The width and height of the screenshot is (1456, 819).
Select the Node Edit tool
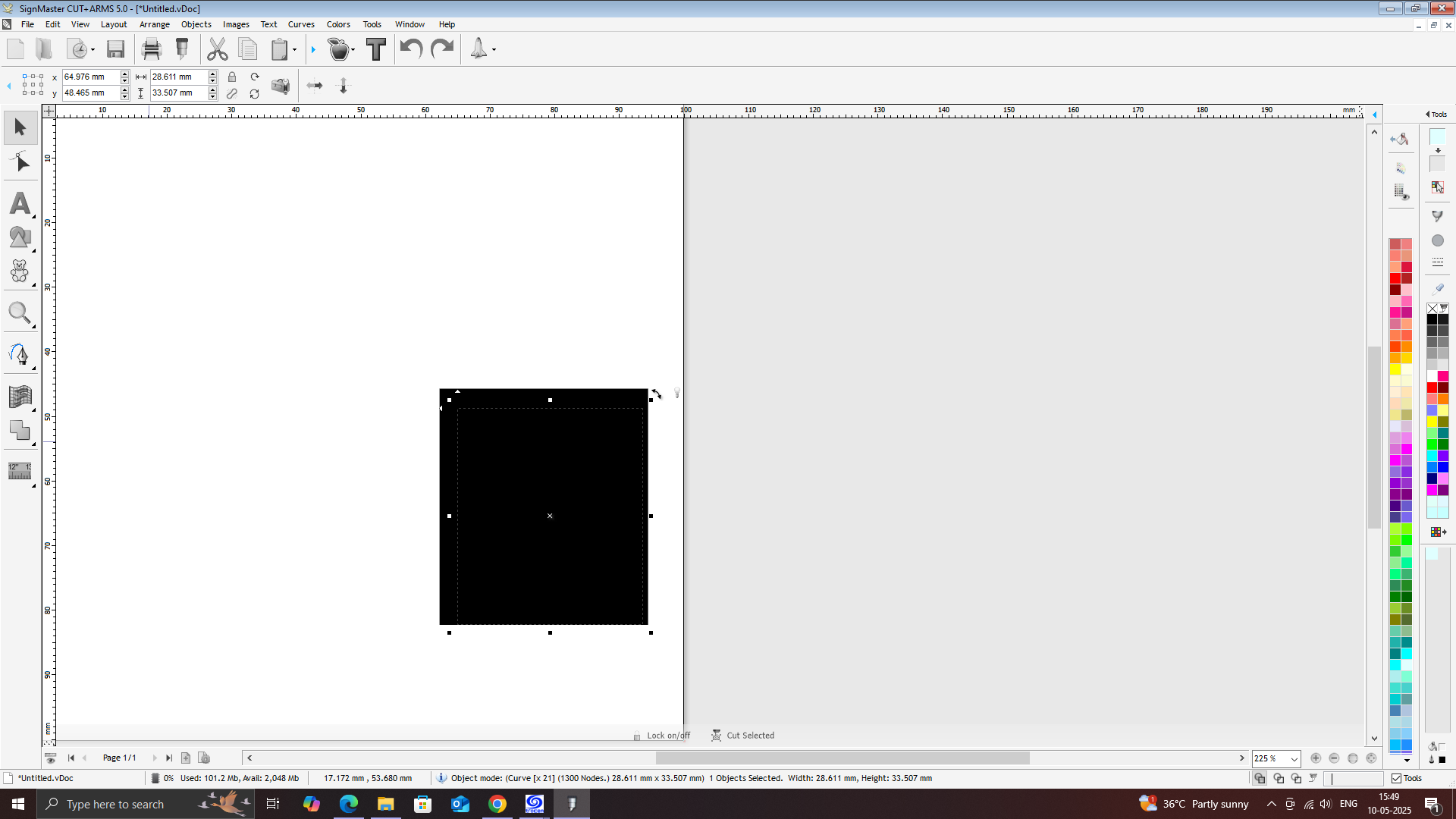[20, 162]
